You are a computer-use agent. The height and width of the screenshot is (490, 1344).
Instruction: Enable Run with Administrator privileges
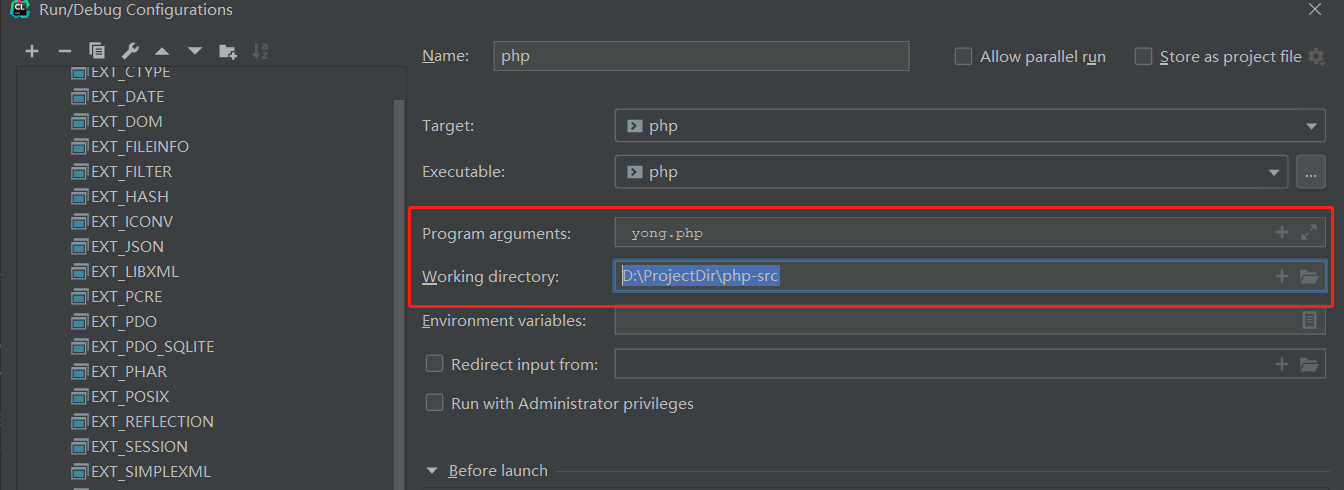coord(435,404)
